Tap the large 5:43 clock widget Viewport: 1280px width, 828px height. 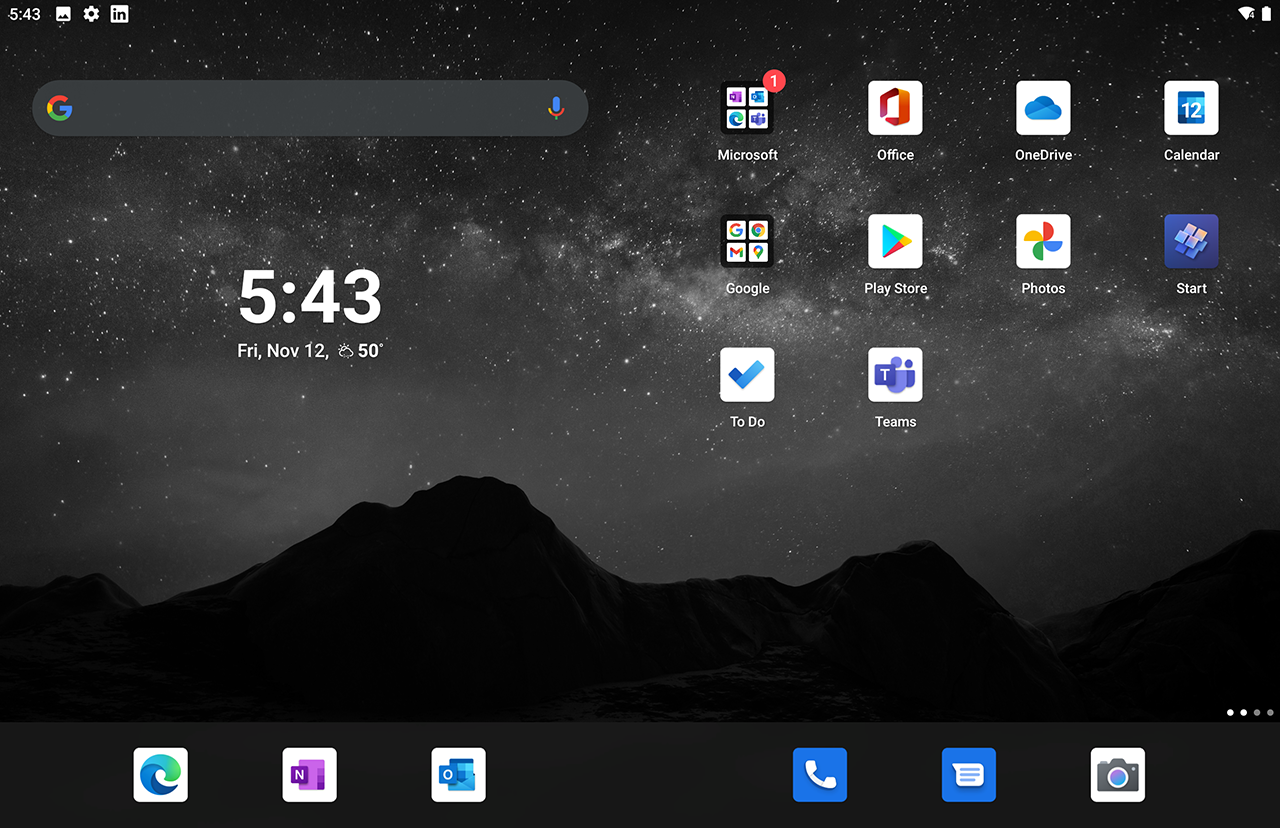(x=310, y=297)
